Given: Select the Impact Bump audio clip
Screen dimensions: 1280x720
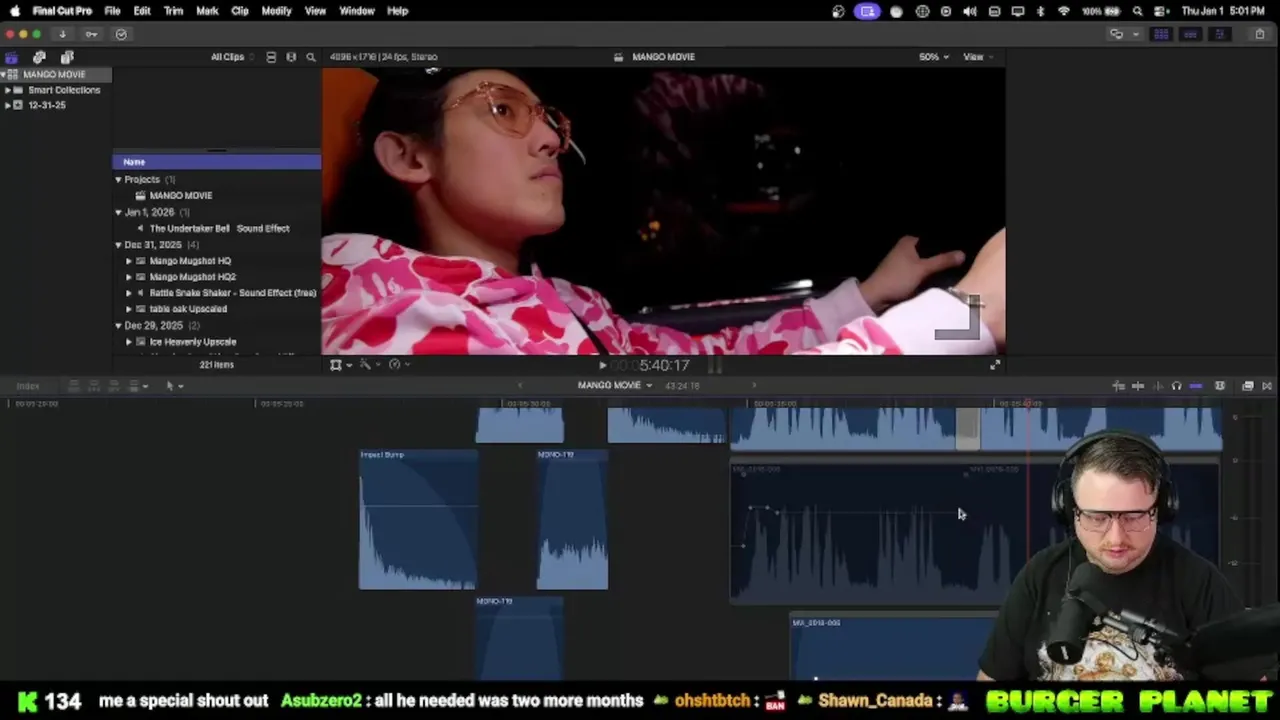Looking at the screenshot, I should [418, 520].
